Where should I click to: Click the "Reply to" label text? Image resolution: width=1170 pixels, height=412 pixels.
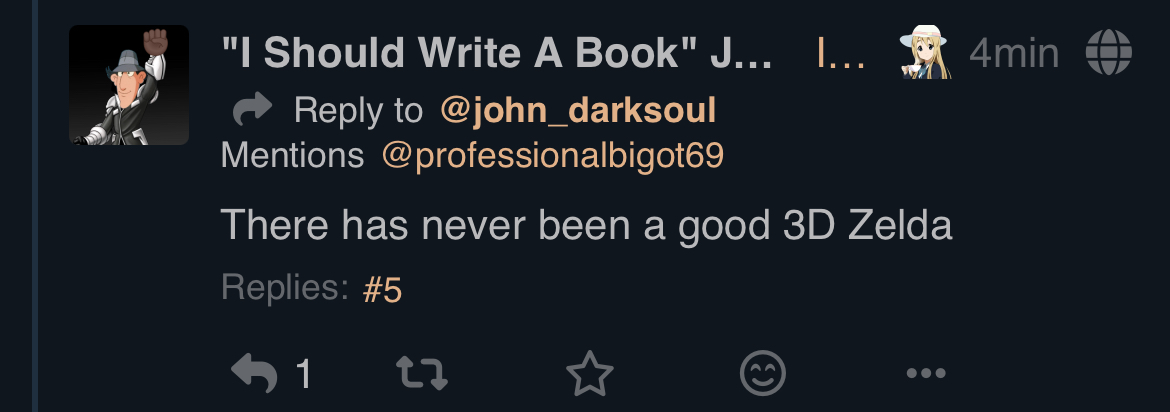358,111
